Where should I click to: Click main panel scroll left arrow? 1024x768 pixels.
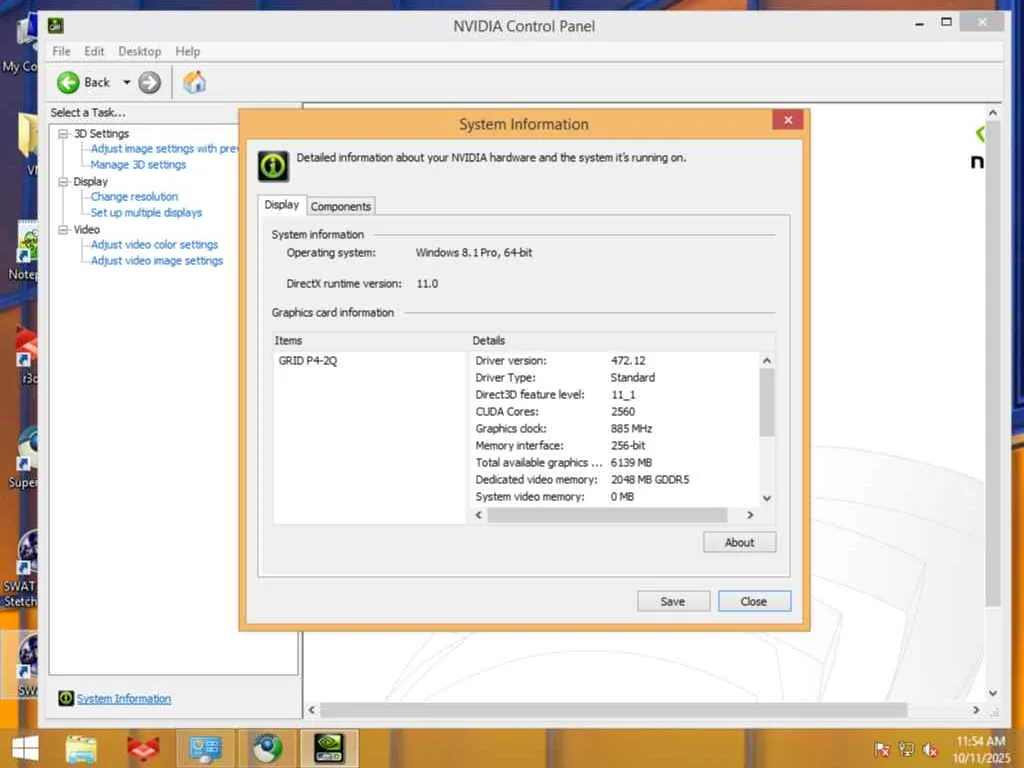312,711
